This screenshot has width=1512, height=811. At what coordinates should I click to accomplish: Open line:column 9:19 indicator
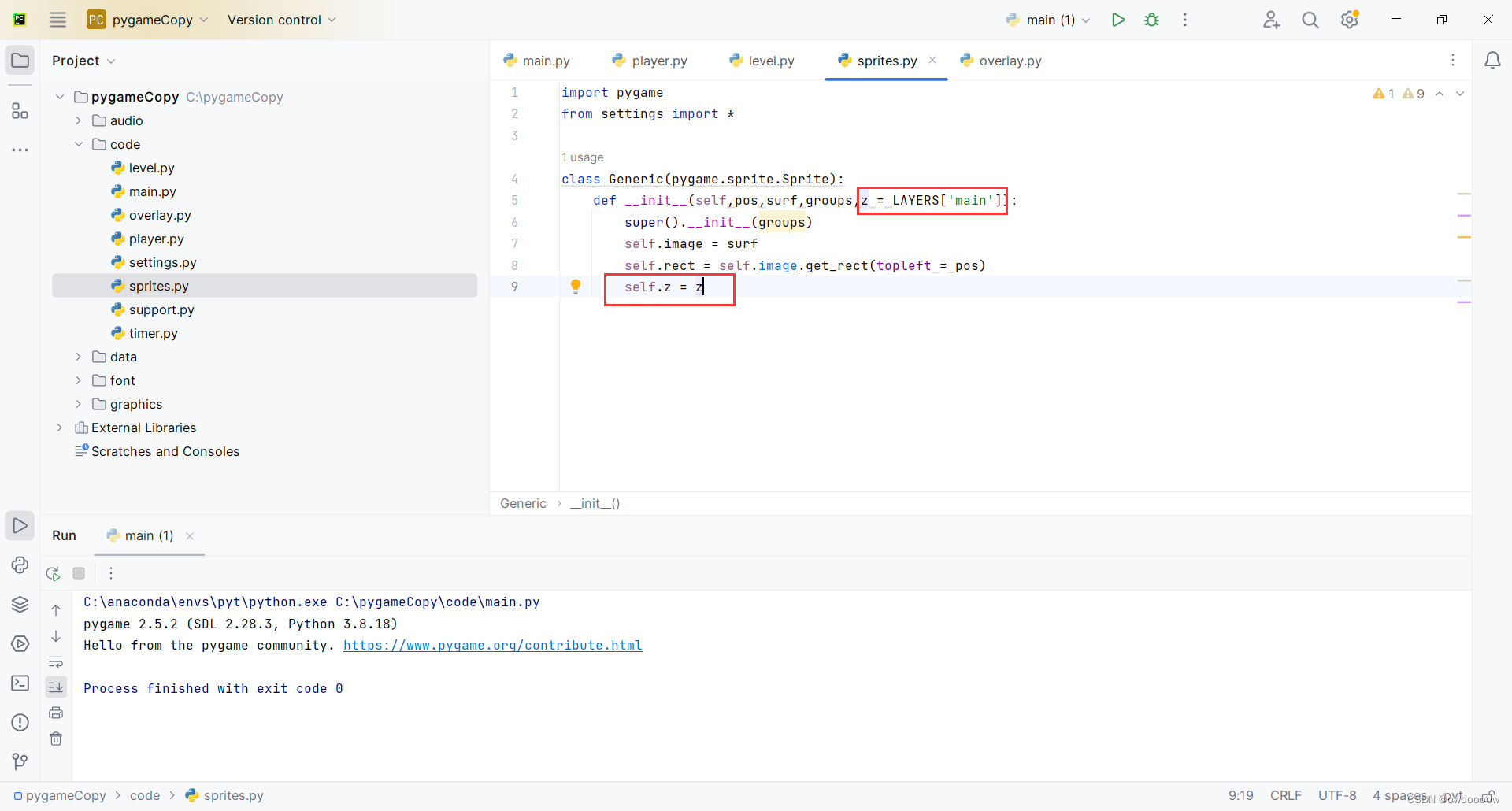(1241, 795)
